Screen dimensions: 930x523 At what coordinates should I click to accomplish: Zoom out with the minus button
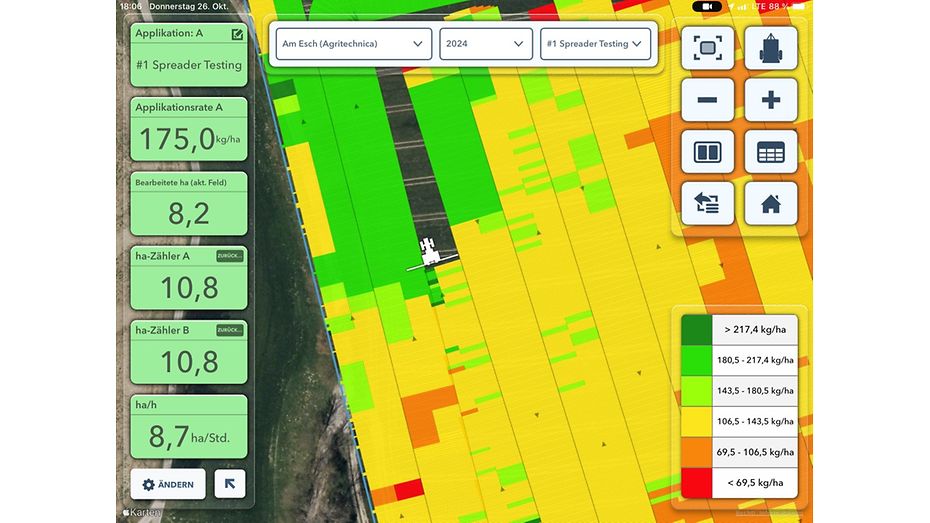click(707, 100)
